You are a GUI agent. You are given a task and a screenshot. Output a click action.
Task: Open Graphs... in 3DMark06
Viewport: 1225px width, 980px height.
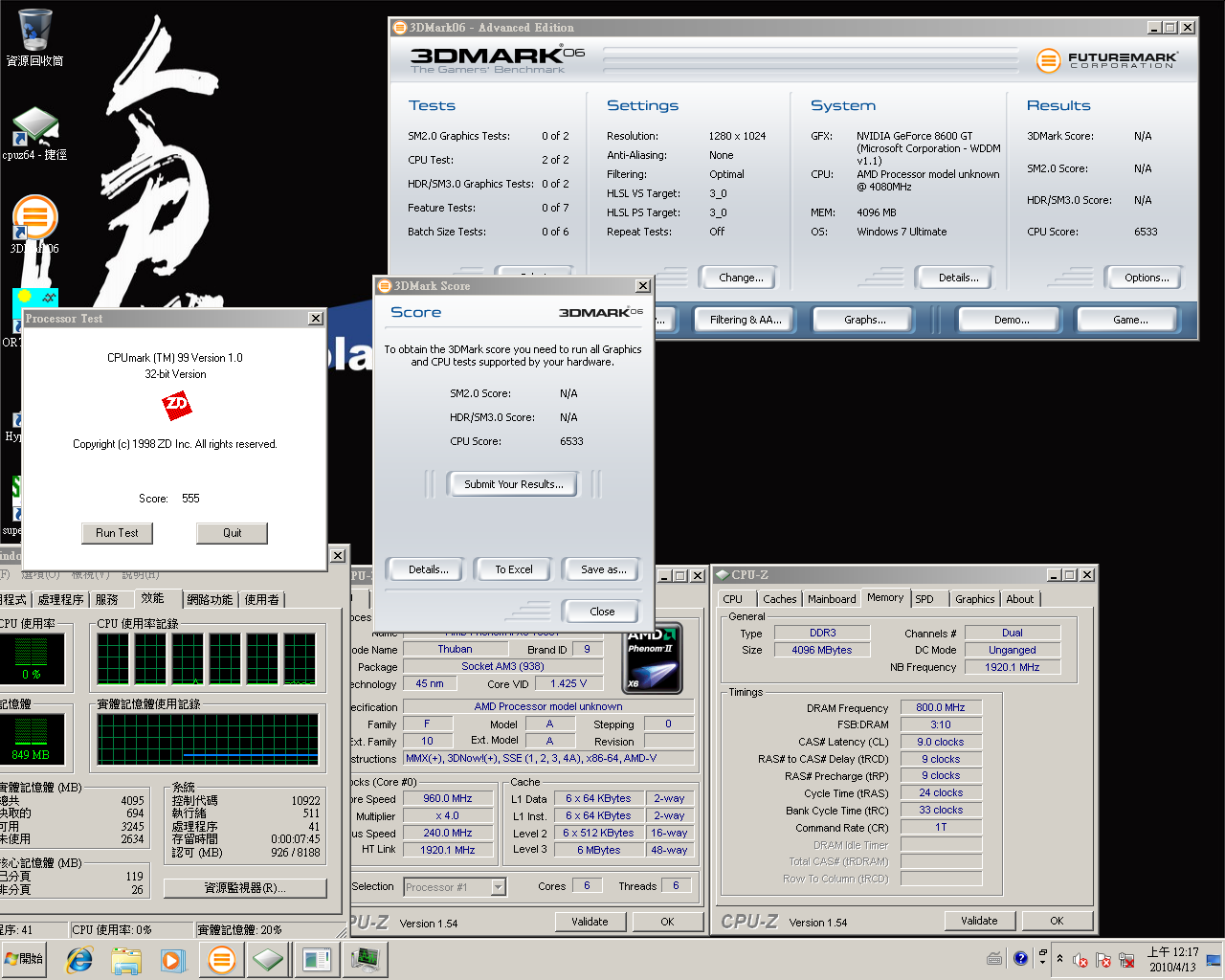tap(865, 320)
